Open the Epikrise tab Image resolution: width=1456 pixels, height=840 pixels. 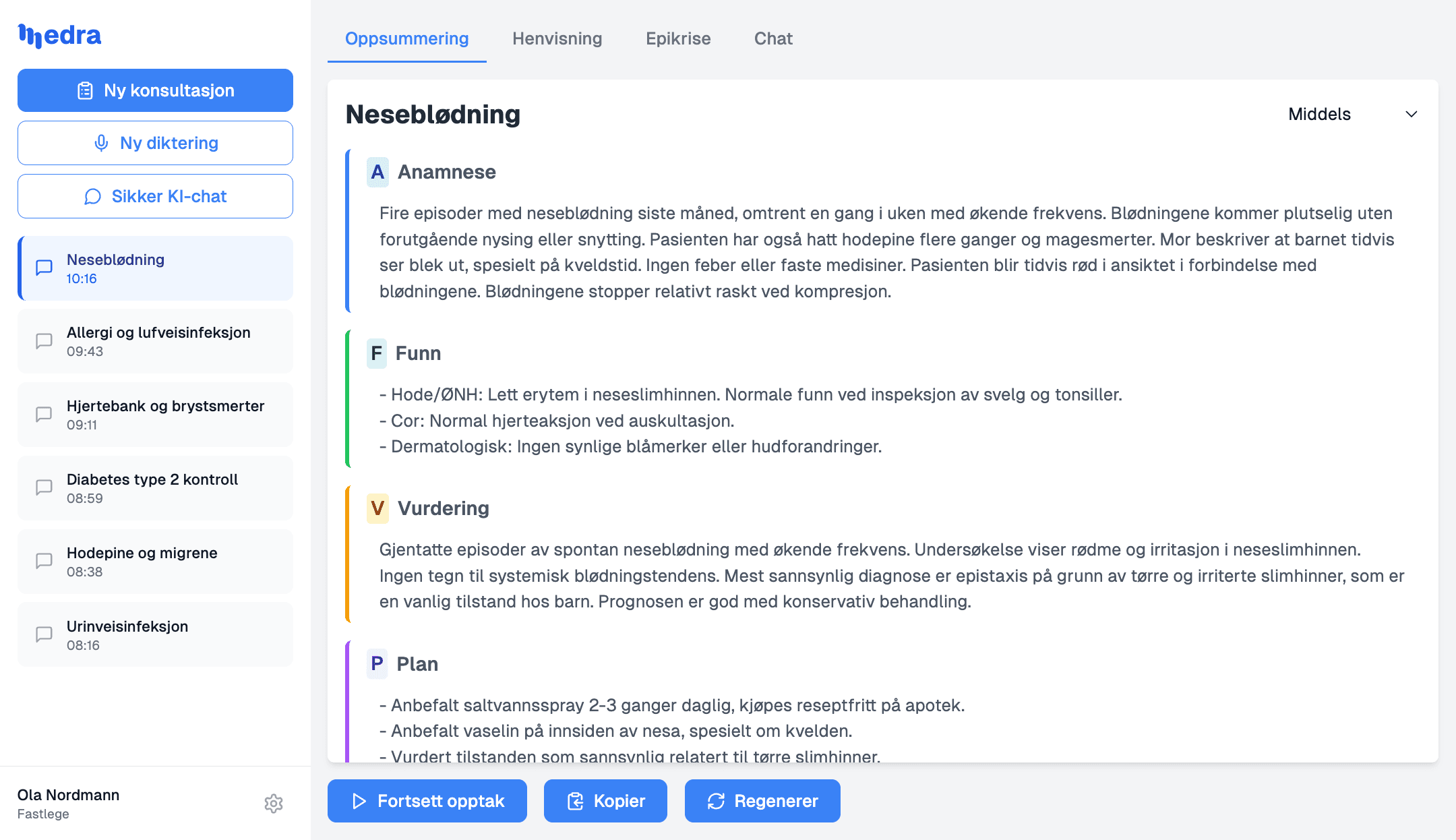[678, 38]
